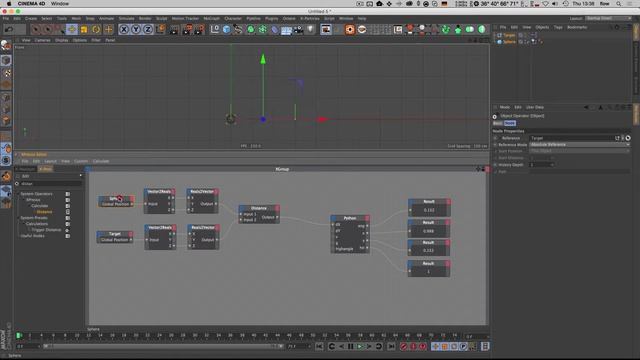Switch to Basic tab in Attribute Manager
Screen dimensions: 640x360
tap(498, 123)
